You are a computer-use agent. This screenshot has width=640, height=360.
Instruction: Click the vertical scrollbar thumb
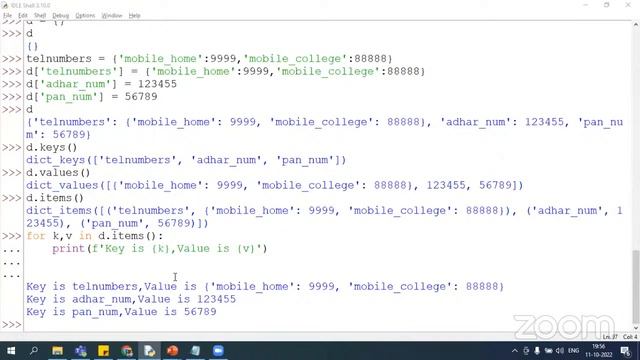point(636,286)
